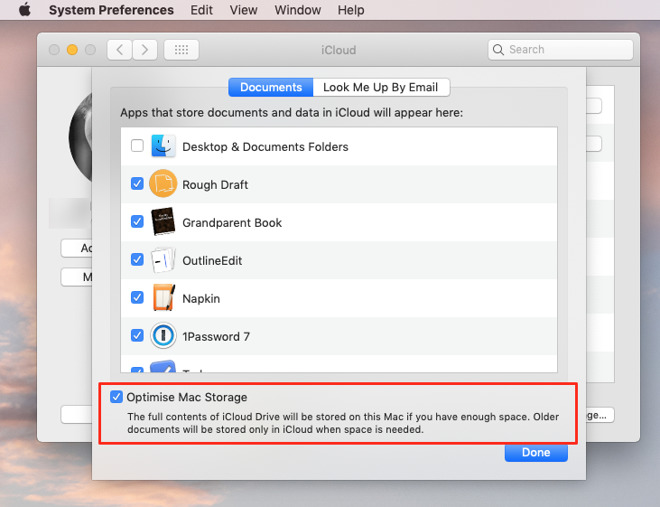Select the Desktop & Documents Folders label
The width and height of the screenshot is (660, 507).
[x=265, y=147]
